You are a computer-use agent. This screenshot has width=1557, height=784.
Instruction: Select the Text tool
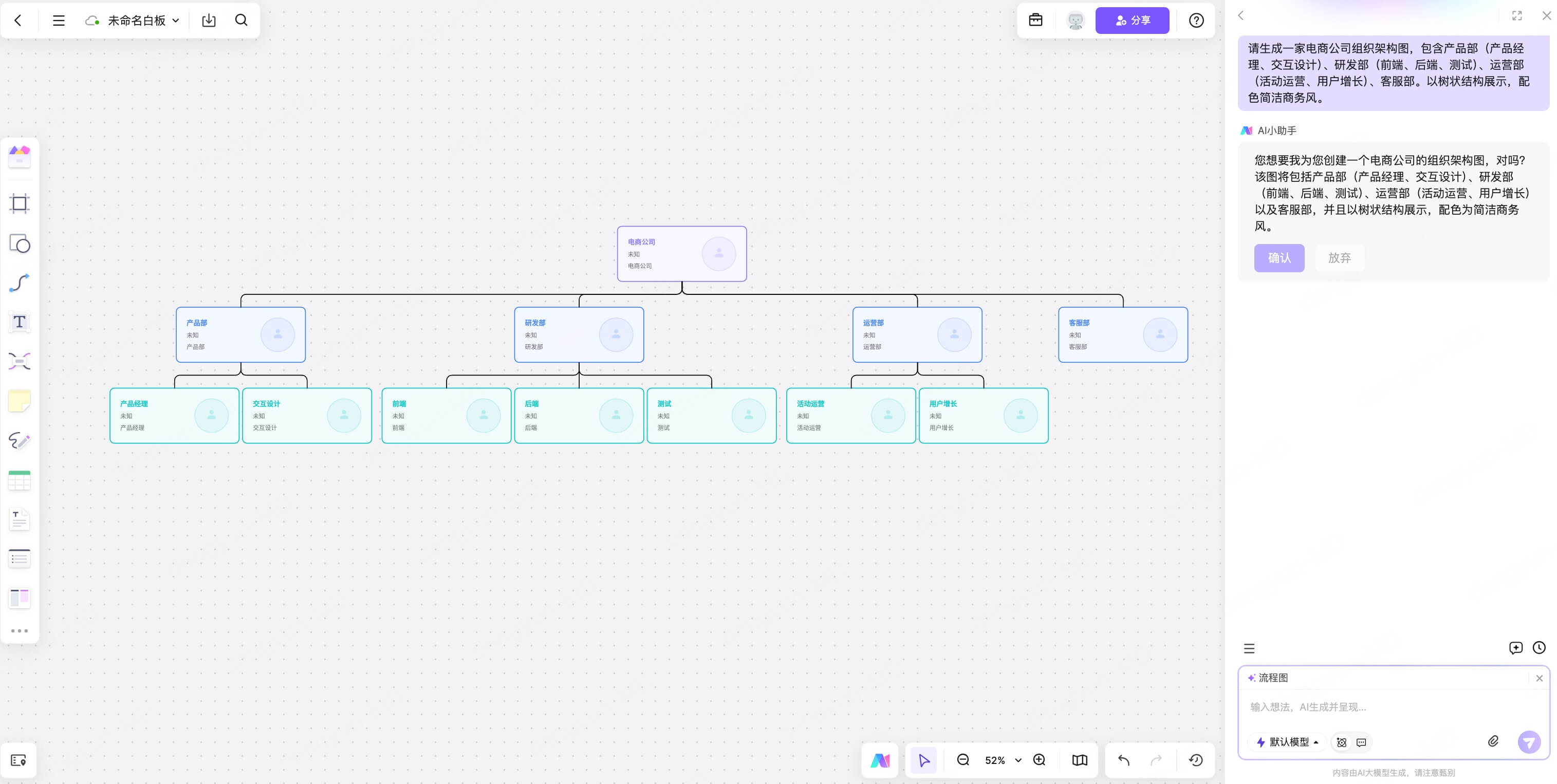(x=20, y=322)
